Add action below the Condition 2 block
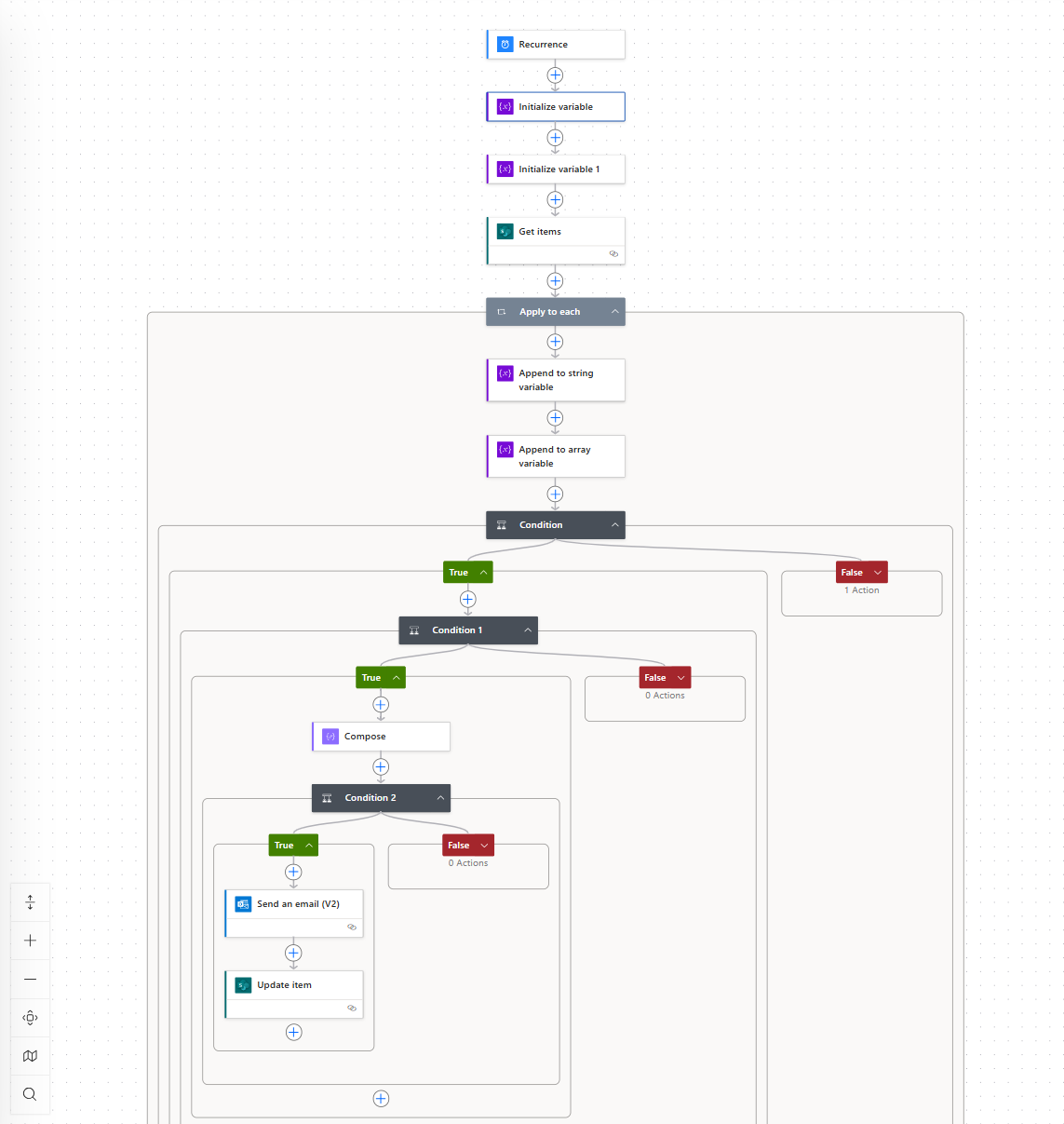This screenshot has height=1124, width=1064. click(381, 1099)
